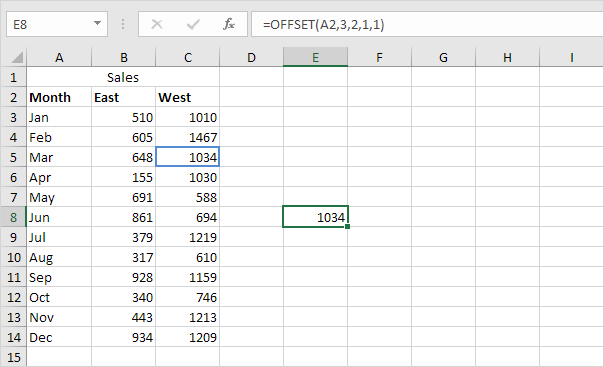Click the East header cell
The image size is (604, 367).
pos(124,97)
